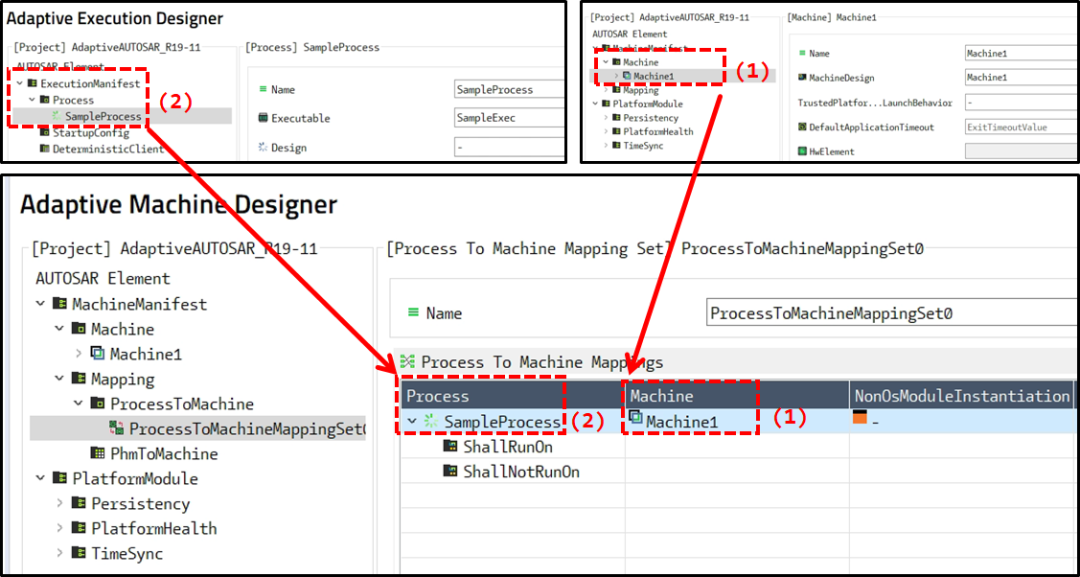This screenshot has width=1080, height=577.
Task: Click MachineManifest folder icon in Adaptive Machine Designer
Action: 60,304
